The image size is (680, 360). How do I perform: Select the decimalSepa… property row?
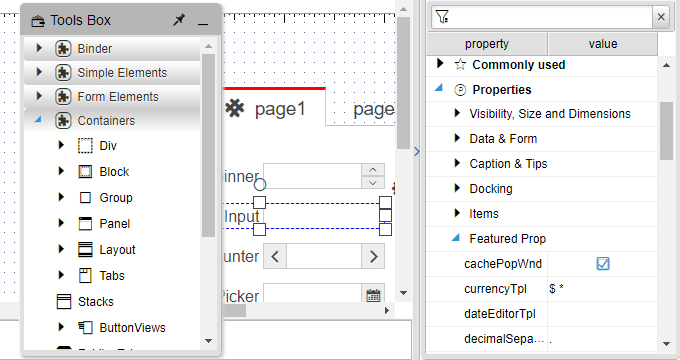(x=542, y=339)
